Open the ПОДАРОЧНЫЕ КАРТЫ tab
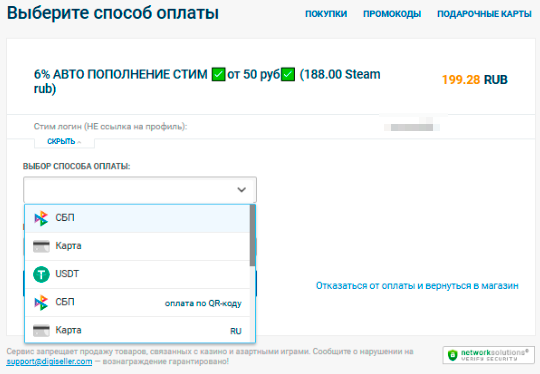 point(484,14)
